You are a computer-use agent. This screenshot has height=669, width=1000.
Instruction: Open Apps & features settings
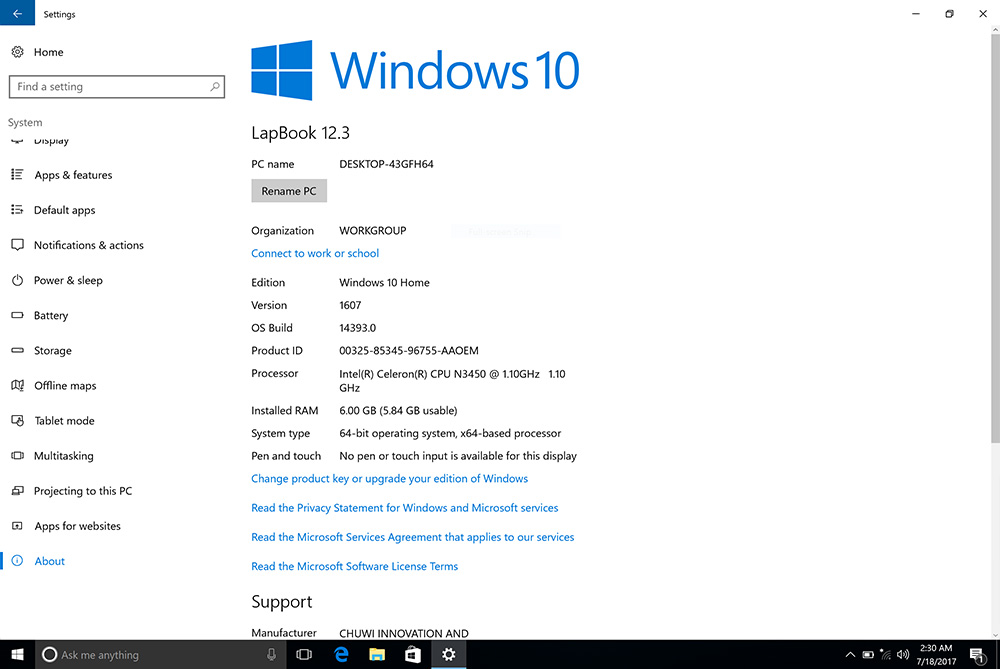pos(73,175)
